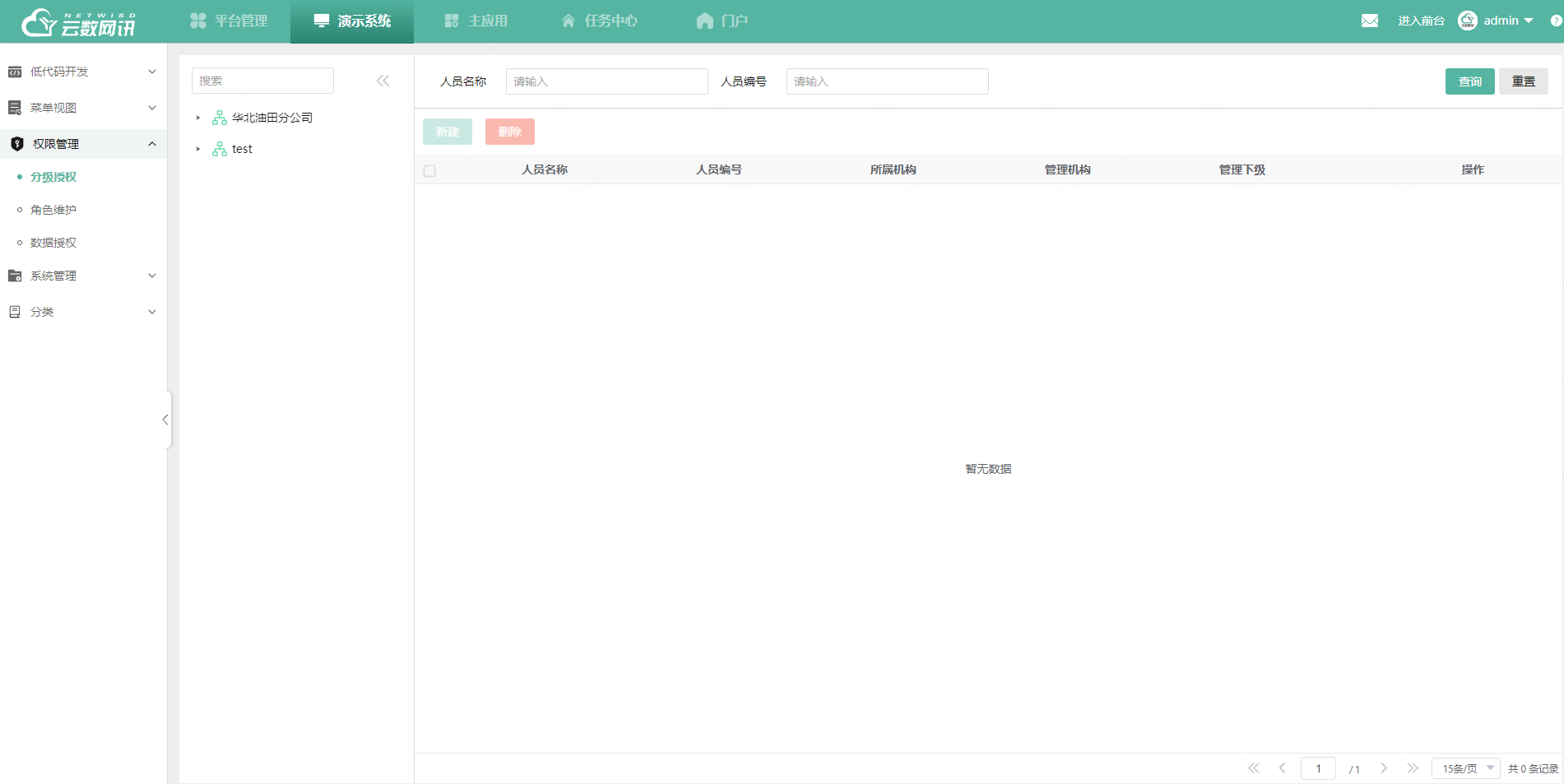1564x784 pixels.
Task: Click the 人员名称 input field
Action: click(x=606, y=81)
